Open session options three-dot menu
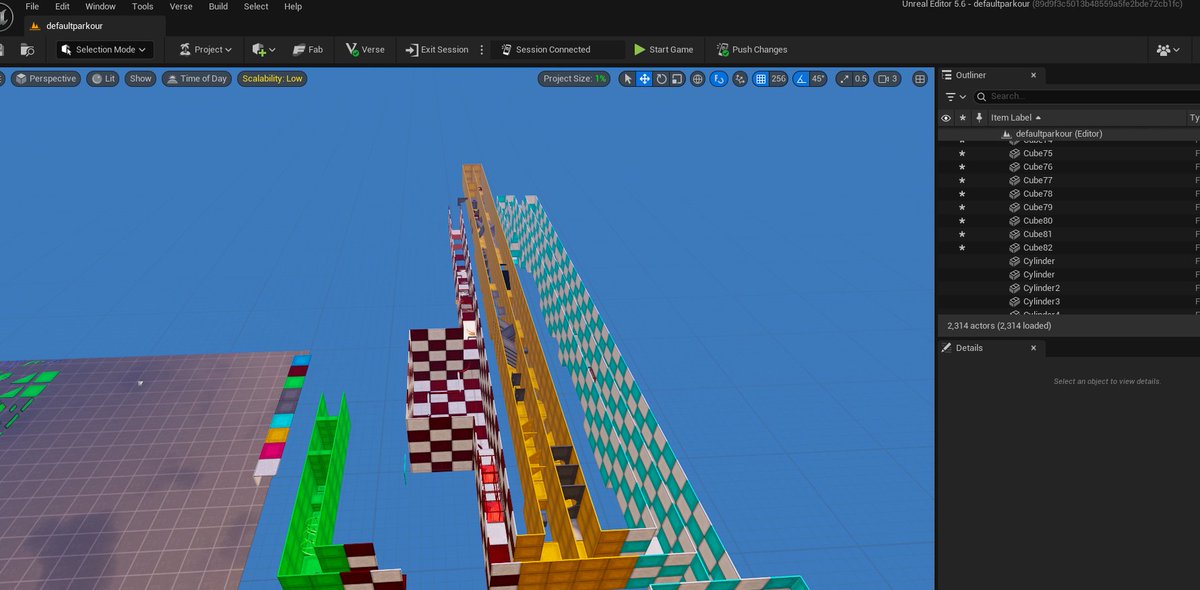This screenshot has width=1200, height=590. 482,49
